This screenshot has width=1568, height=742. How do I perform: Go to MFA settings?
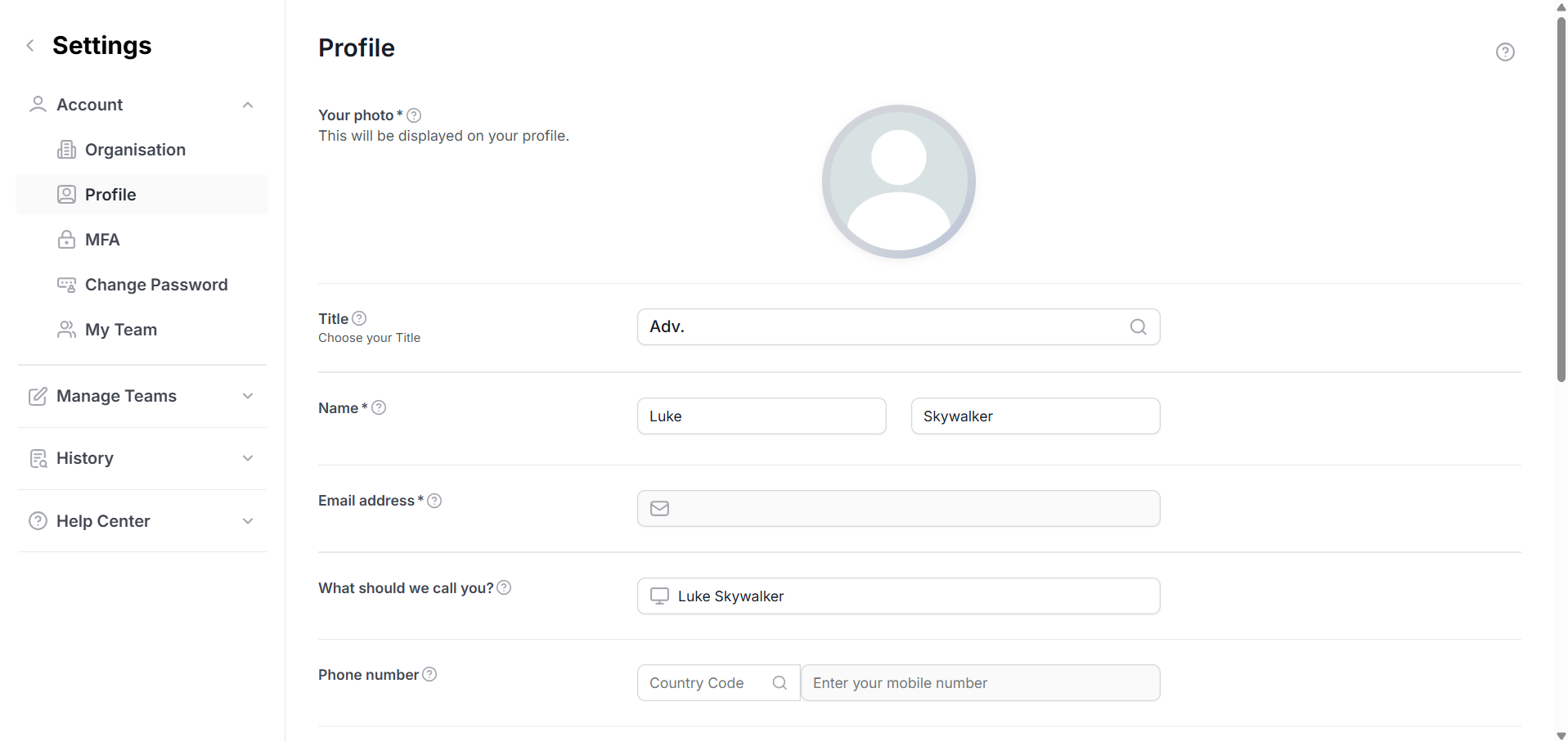click(102, 240)
